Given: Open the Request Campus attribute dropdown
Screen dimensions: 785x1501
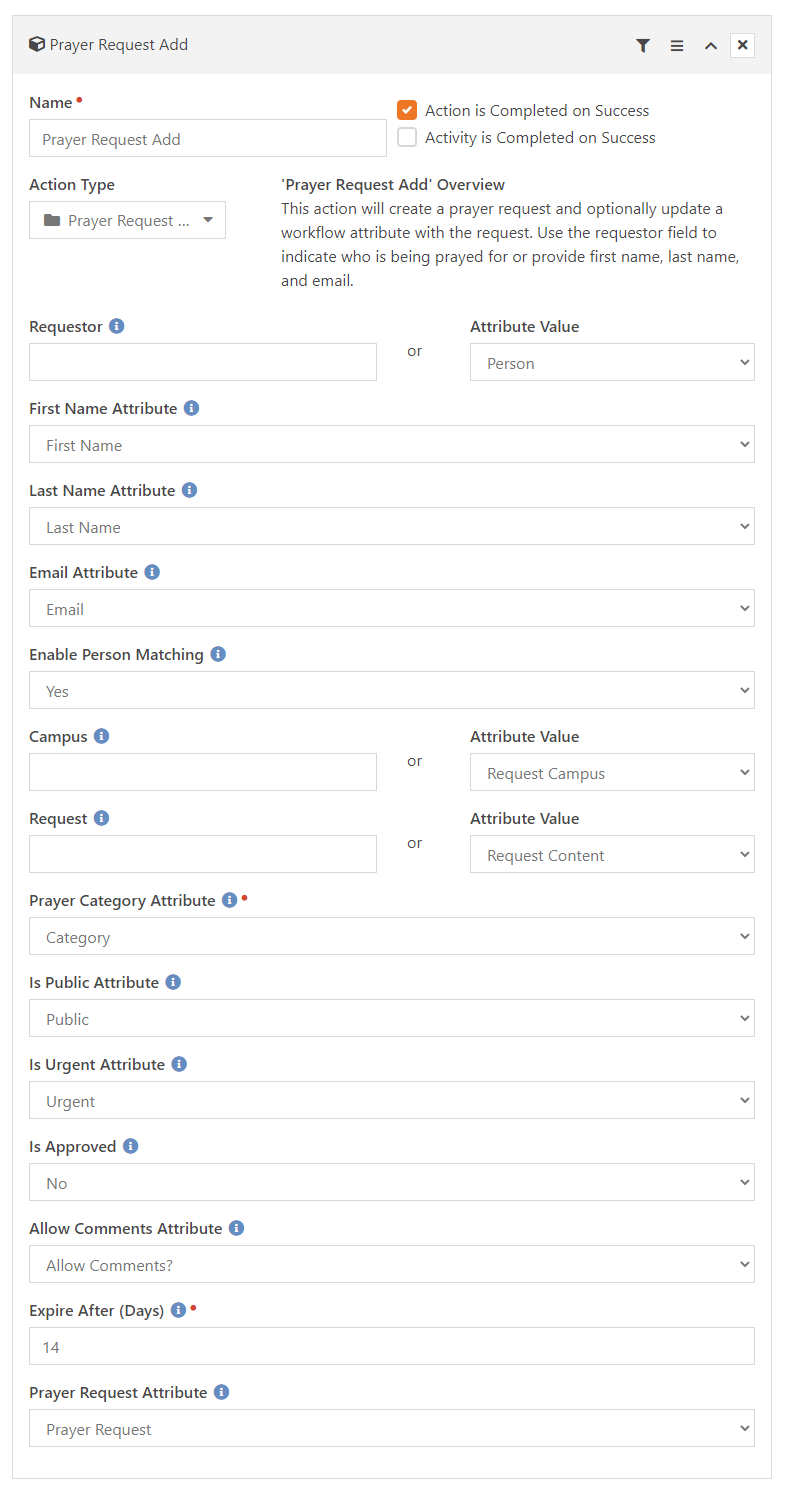Looking at the screenshot, I should (x=612, y=772).
